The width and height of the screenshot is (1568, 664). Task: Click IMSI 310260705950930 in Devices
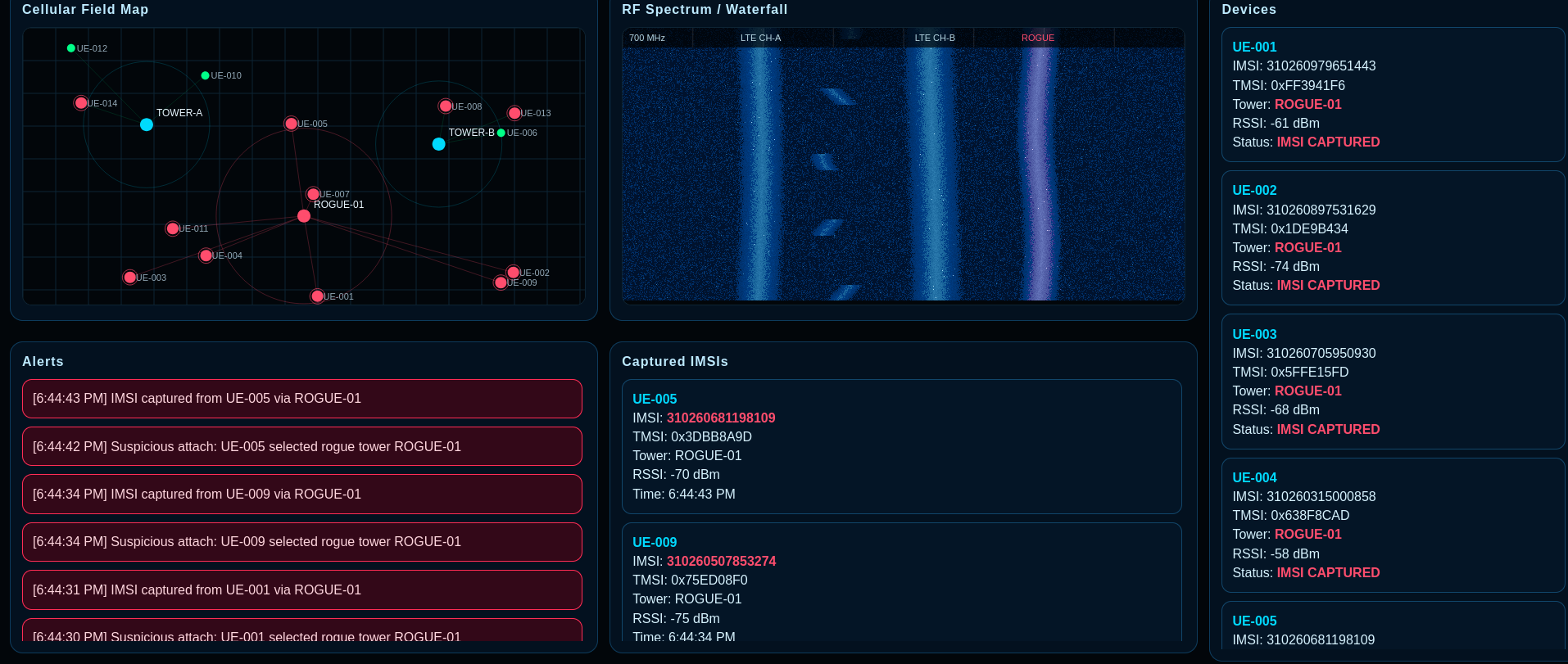[x=1304, y=353]
